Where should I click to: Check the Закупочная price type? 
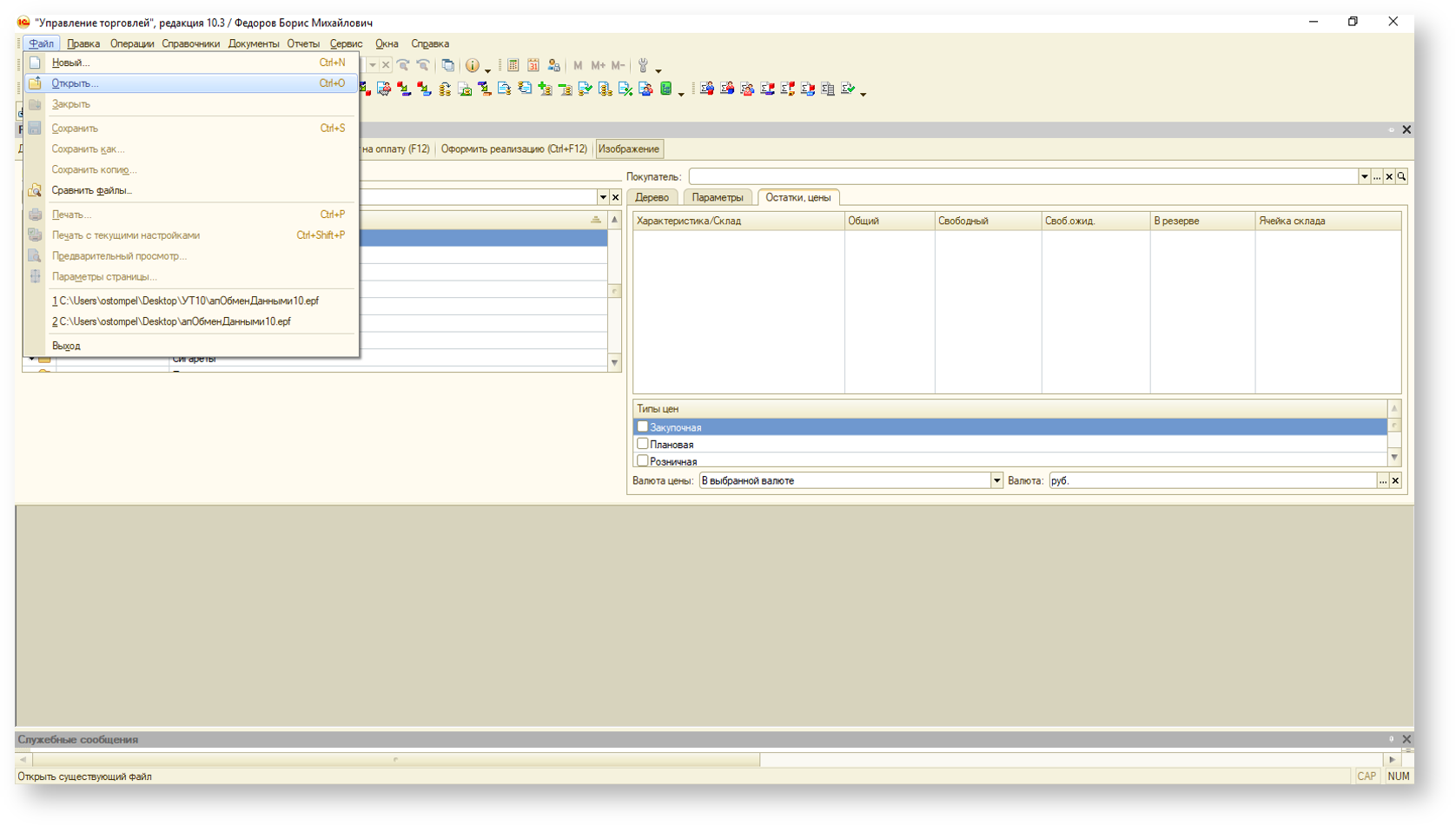[643, 426]
